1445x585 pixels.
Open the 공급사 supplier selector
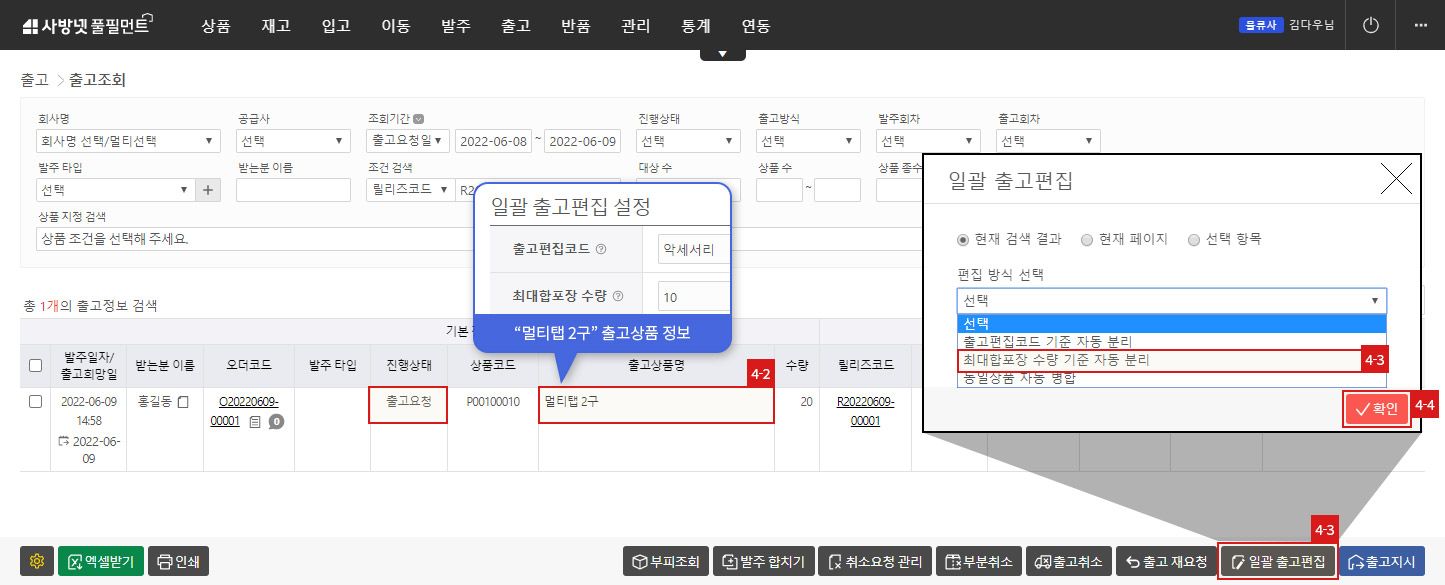(293, 140)
